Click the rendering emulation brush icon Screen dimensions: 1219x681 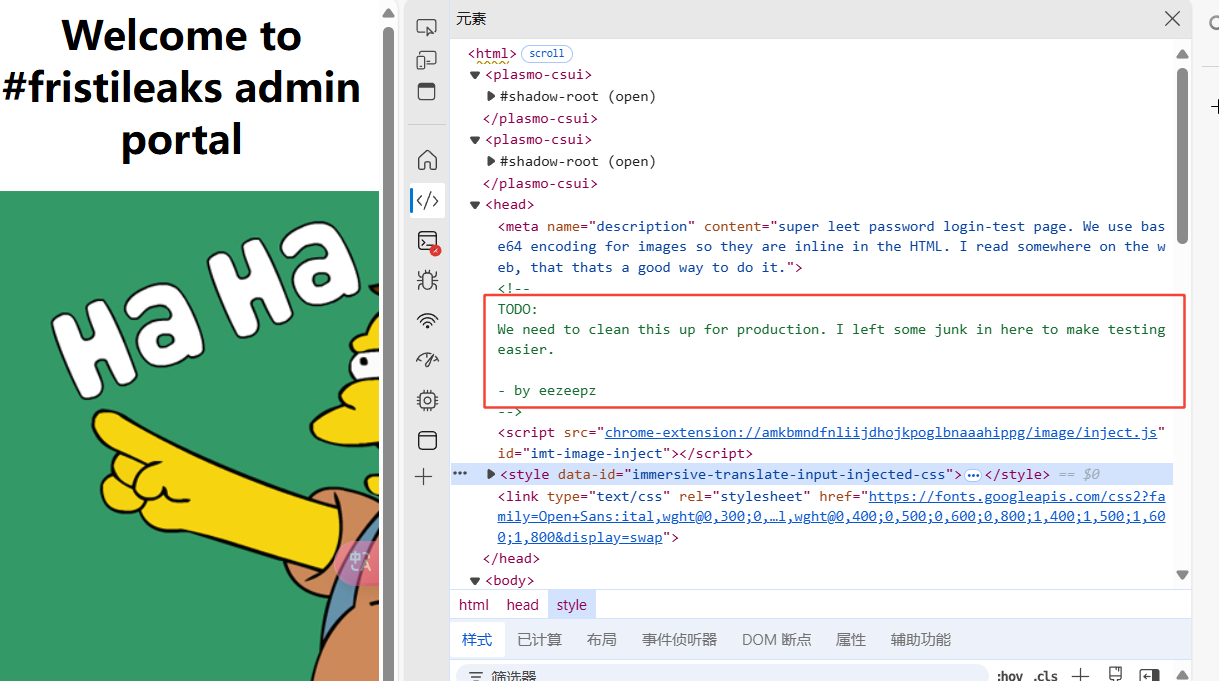pyautogui.click(x=1115, y=675)
